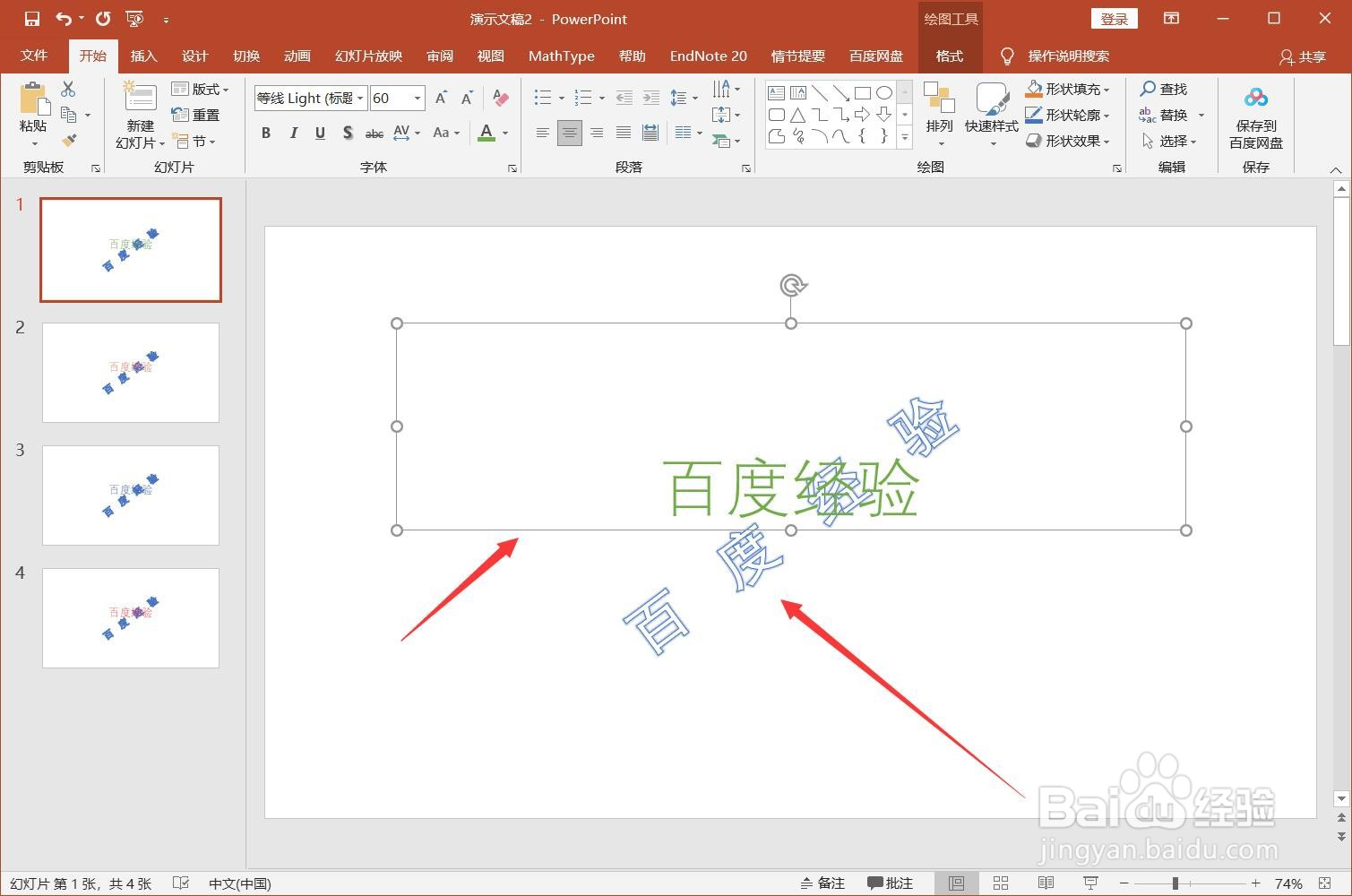Toggle distributed text alignment

pos(651,134)
